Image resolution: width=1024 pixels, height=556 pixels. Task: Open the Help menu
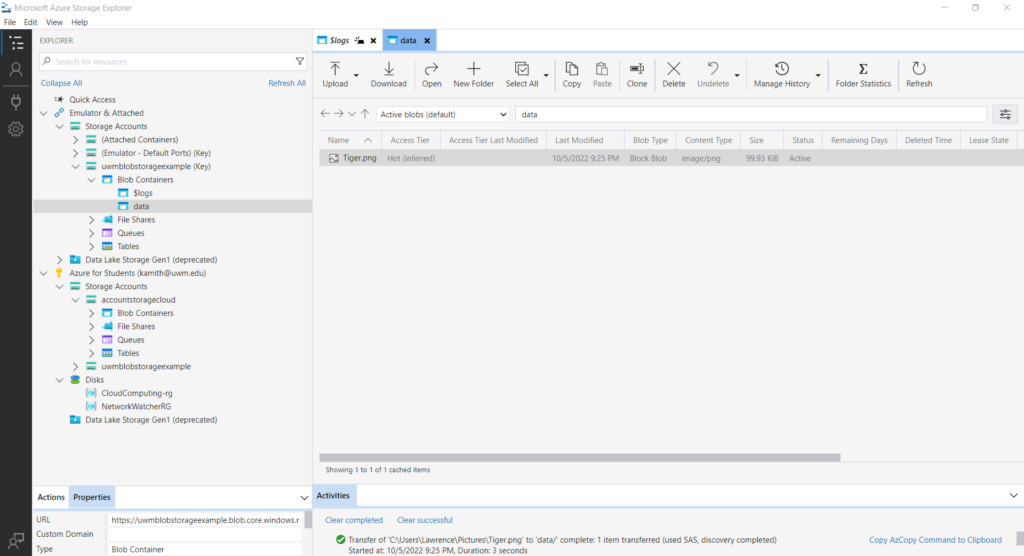click(x=80, y=22)
